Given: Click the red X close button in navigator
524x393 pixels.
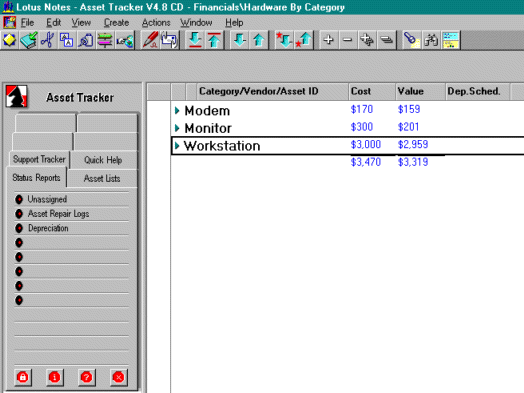Looking at the screenshot, I should [x=118, y=377].
